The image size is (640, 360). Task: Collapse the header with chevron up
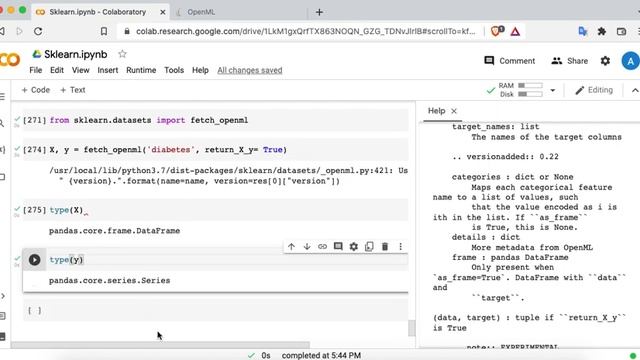635,90
